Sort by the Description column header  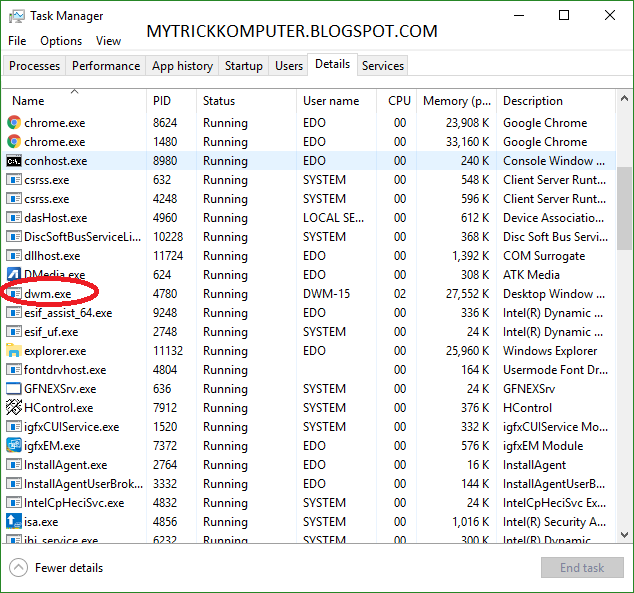click(556, 101)
